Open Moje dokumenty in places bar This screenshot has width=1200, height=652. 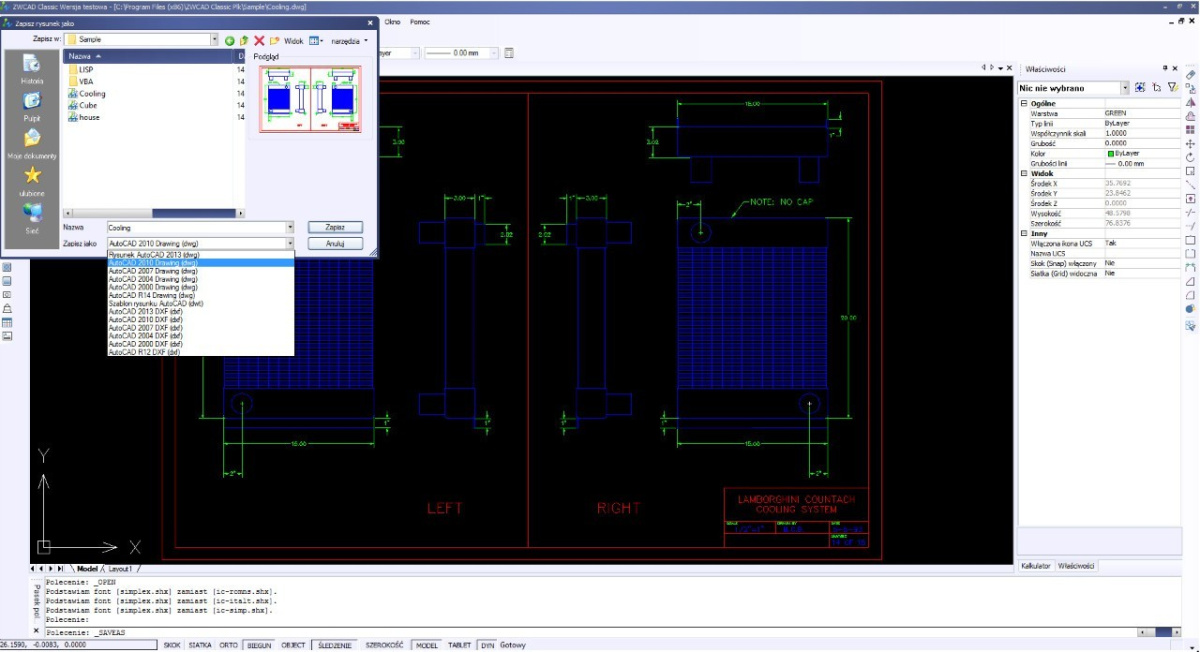pyautogui.click(x=32, y=144)
